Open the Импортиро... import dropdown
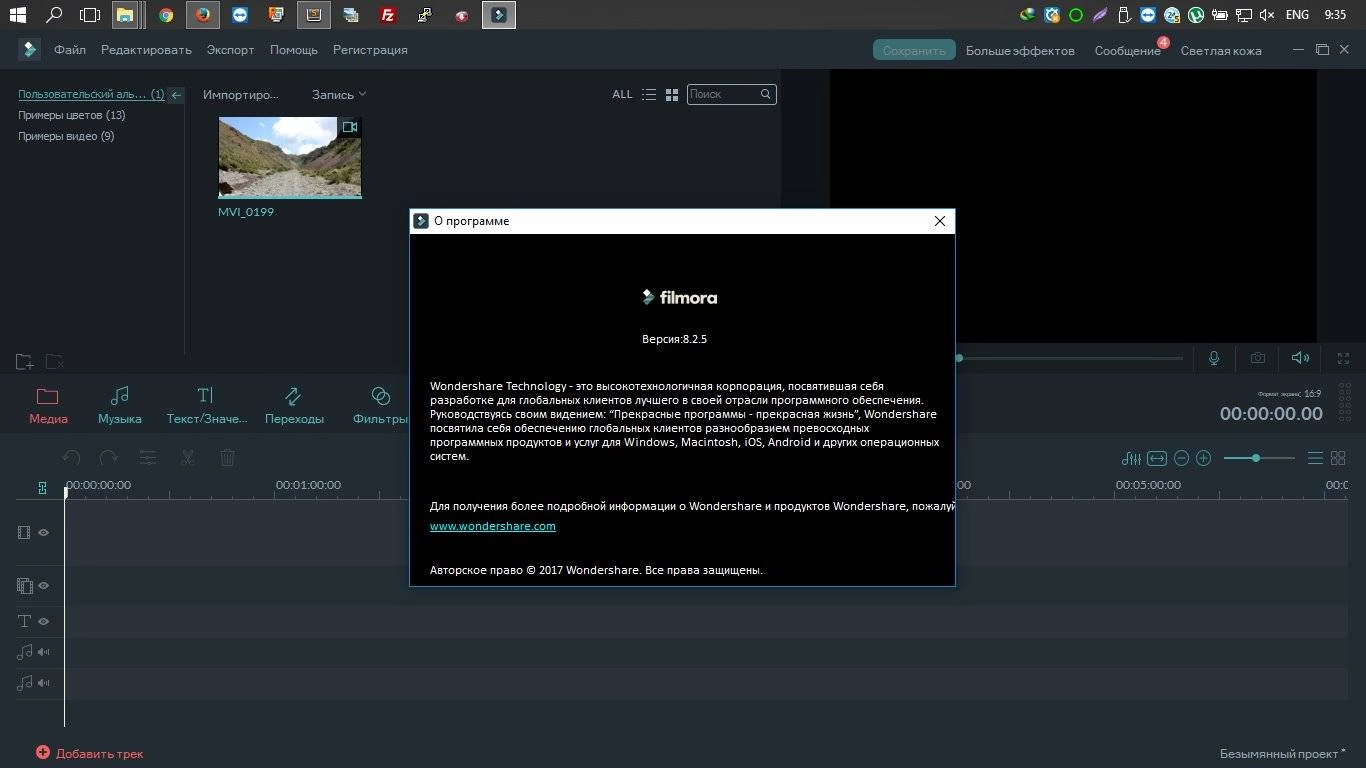This screenshot has height=768, width=1366. click(241, 94)
